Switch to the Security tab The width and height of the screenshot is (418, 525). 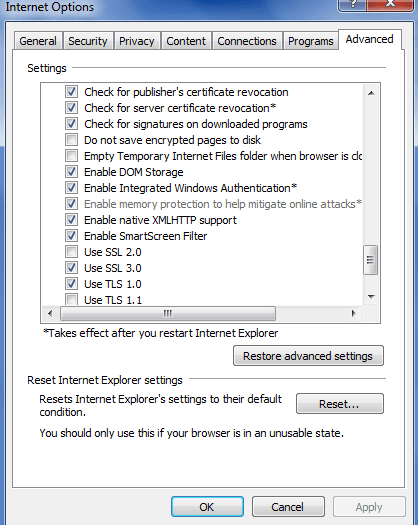(x=88, y=41)
